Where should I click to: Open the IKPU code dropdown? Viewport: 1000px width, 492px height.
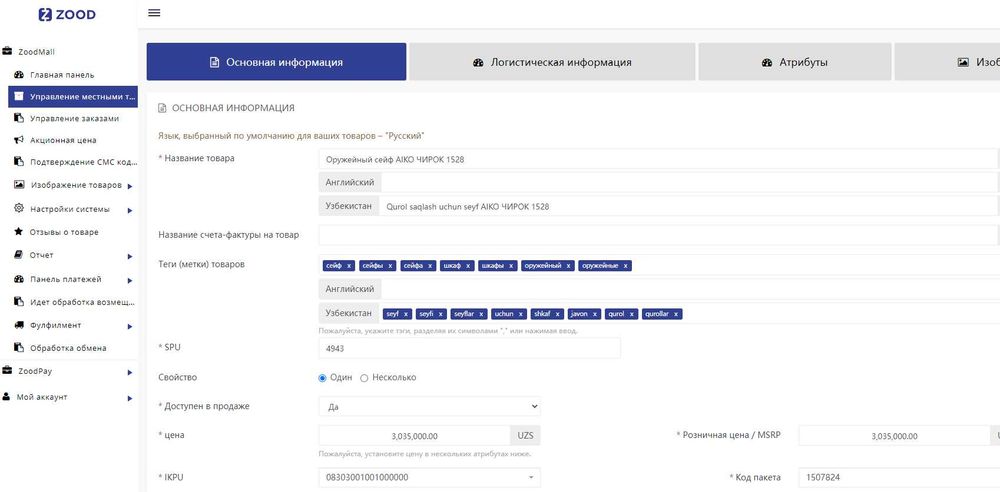click(x=429, y=478)
